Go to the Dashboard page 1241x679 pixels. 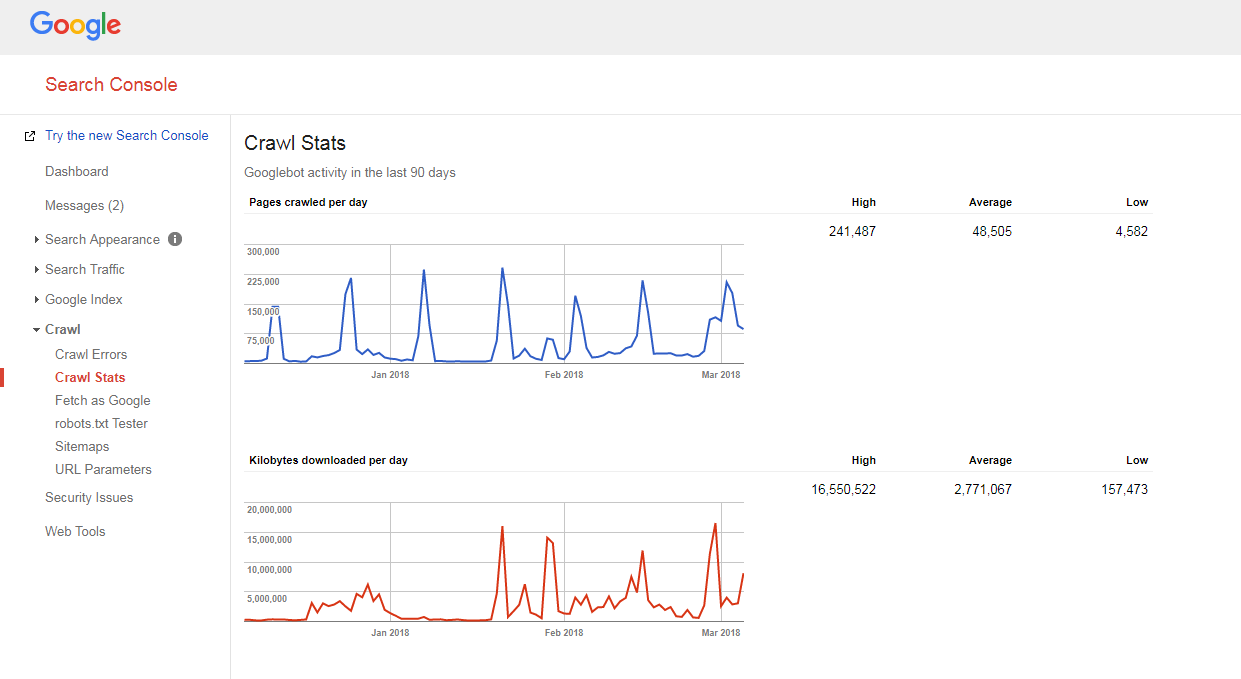(x=77, y=172)
